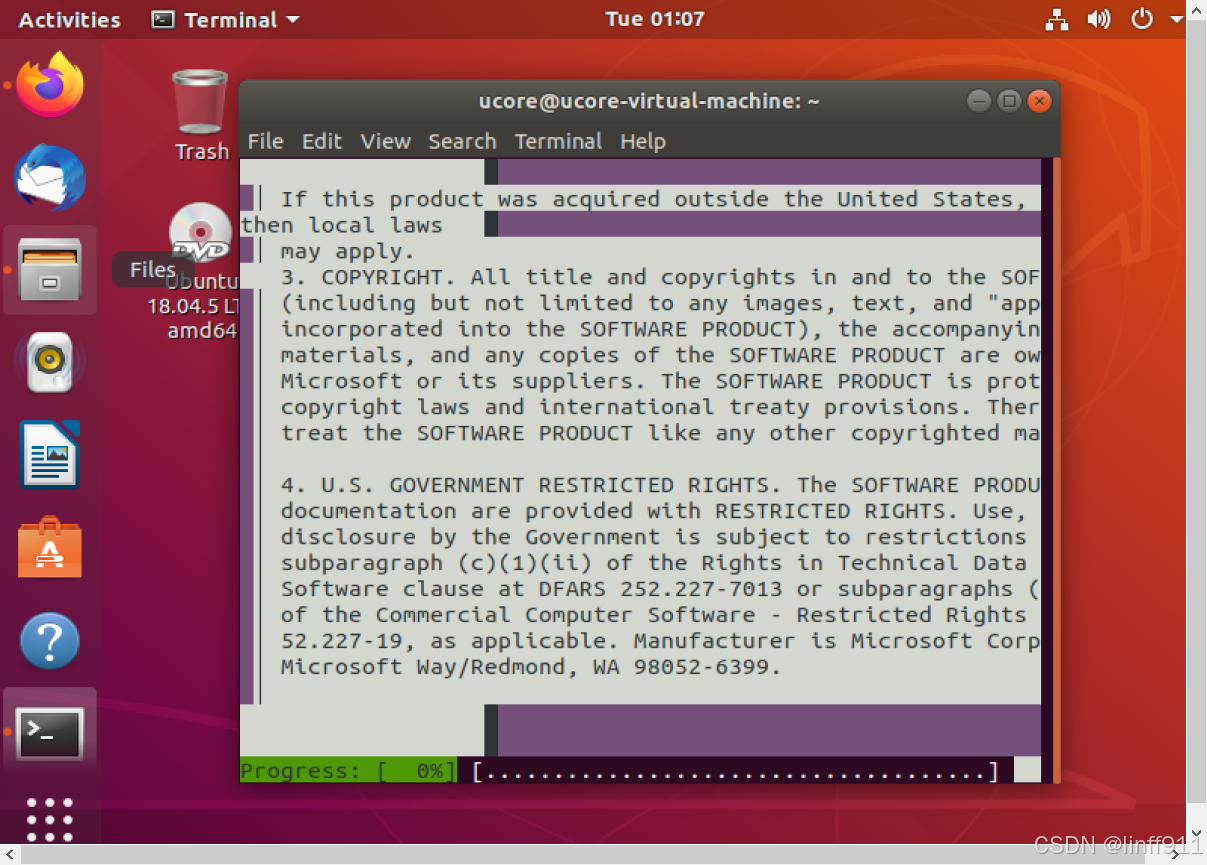Show Applications grid button
This screenshot has height=865, width=1207.
coord(50,819)
